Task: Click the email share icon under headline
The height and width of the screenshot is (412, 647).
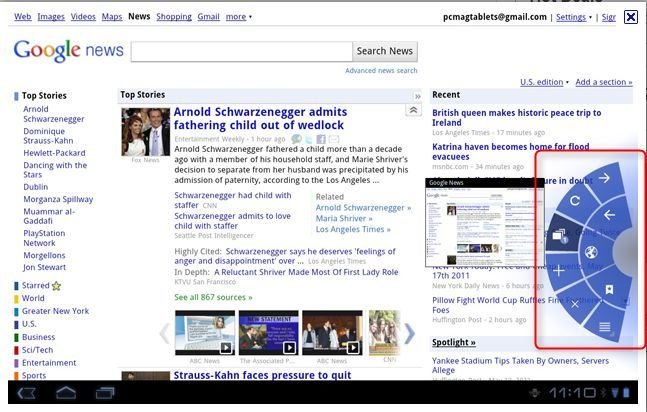Action: coord(333,139)
